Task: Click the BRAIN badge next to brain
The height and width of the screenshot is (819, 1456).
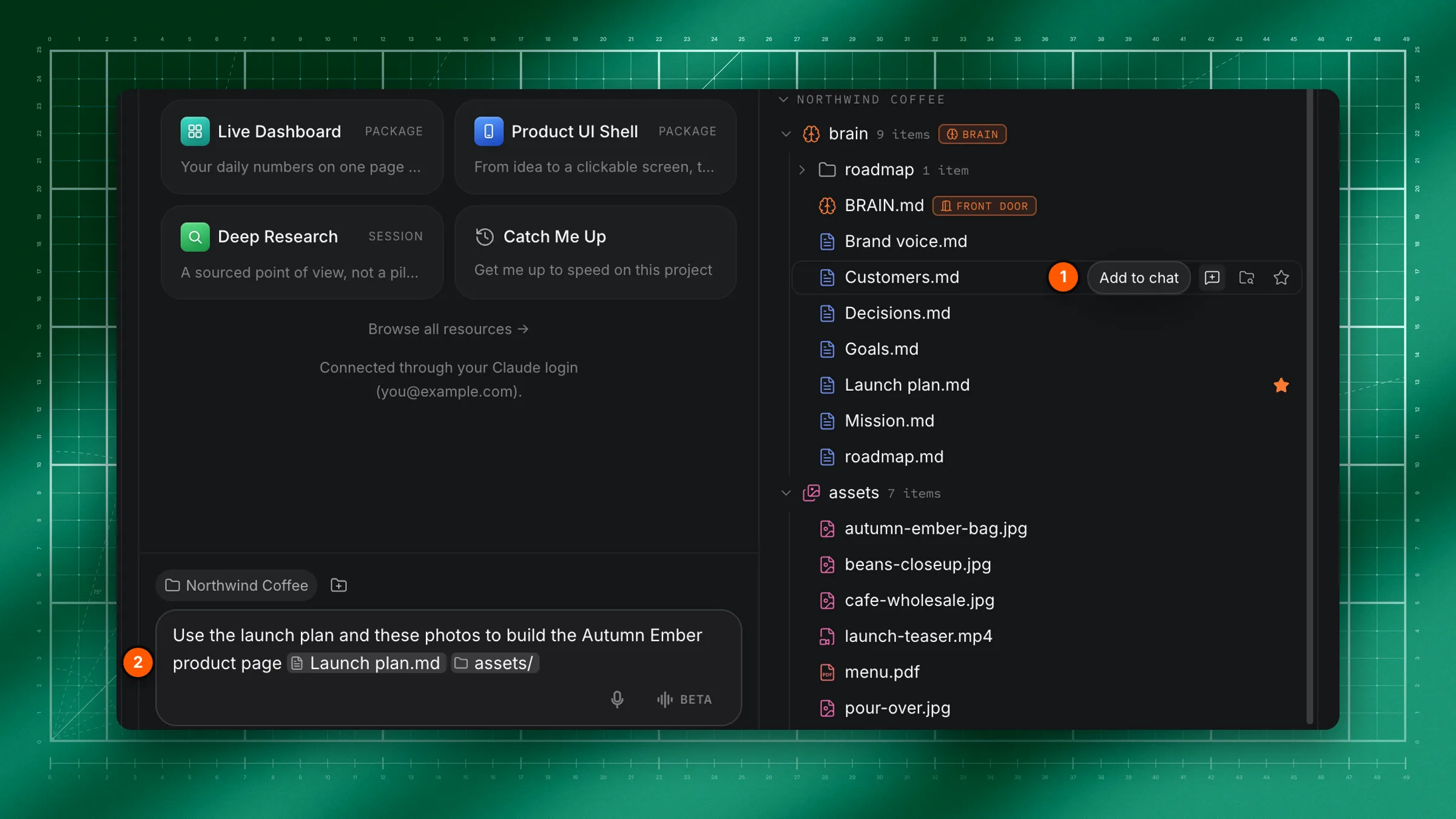Action: pos(972,134)
